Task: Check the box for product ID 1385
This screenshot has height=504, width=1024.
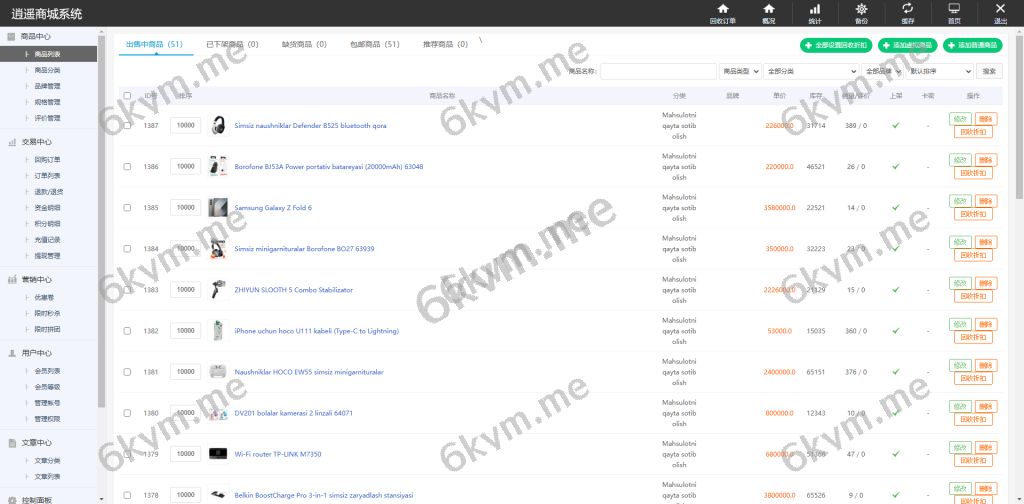Action: 127,208
